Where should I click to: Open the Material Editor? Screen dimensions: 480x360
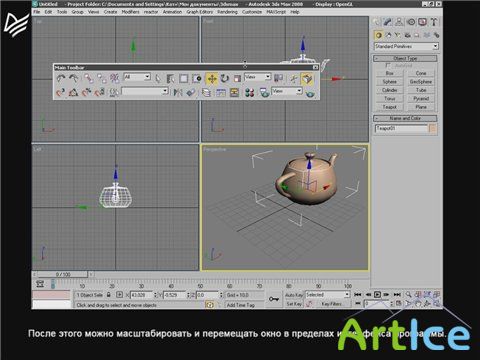(249, 92)
